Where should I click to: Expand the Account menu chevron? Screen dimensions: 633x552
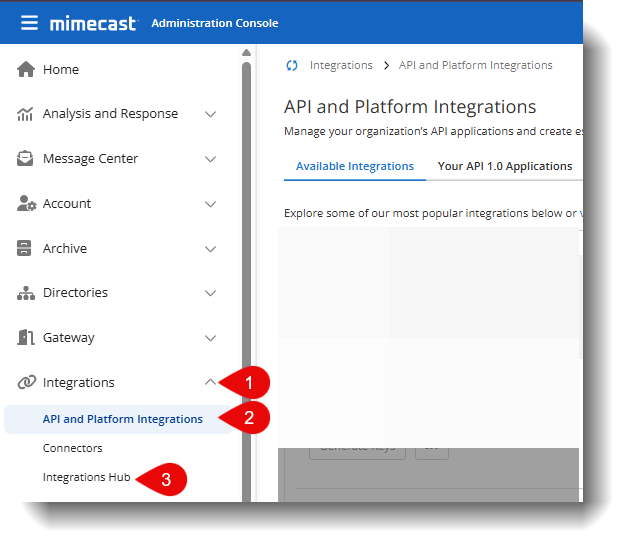[210, 204]
